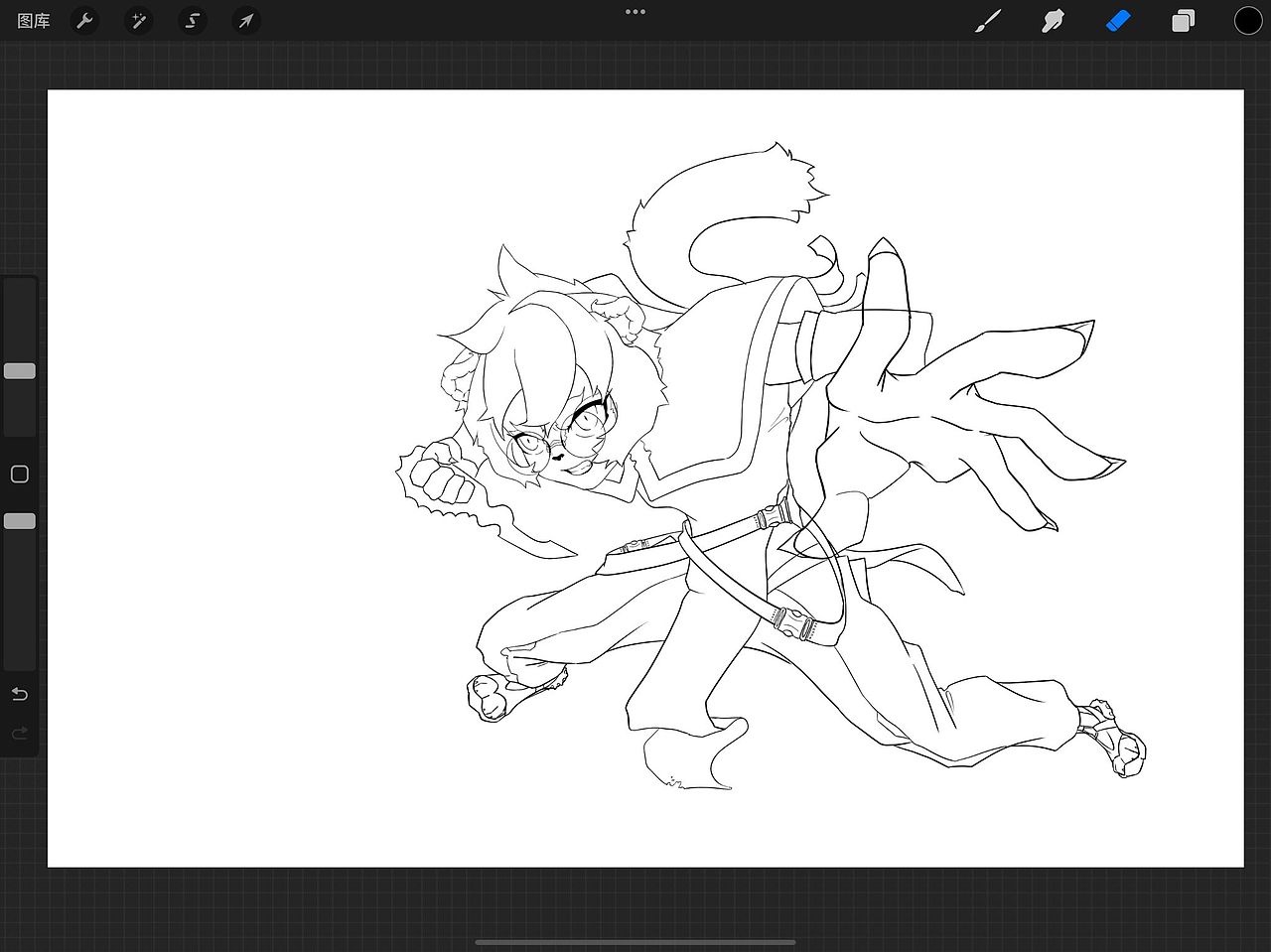Undo the last stroke with undo arrow
1271x952 pixels.
click(20, 694)
